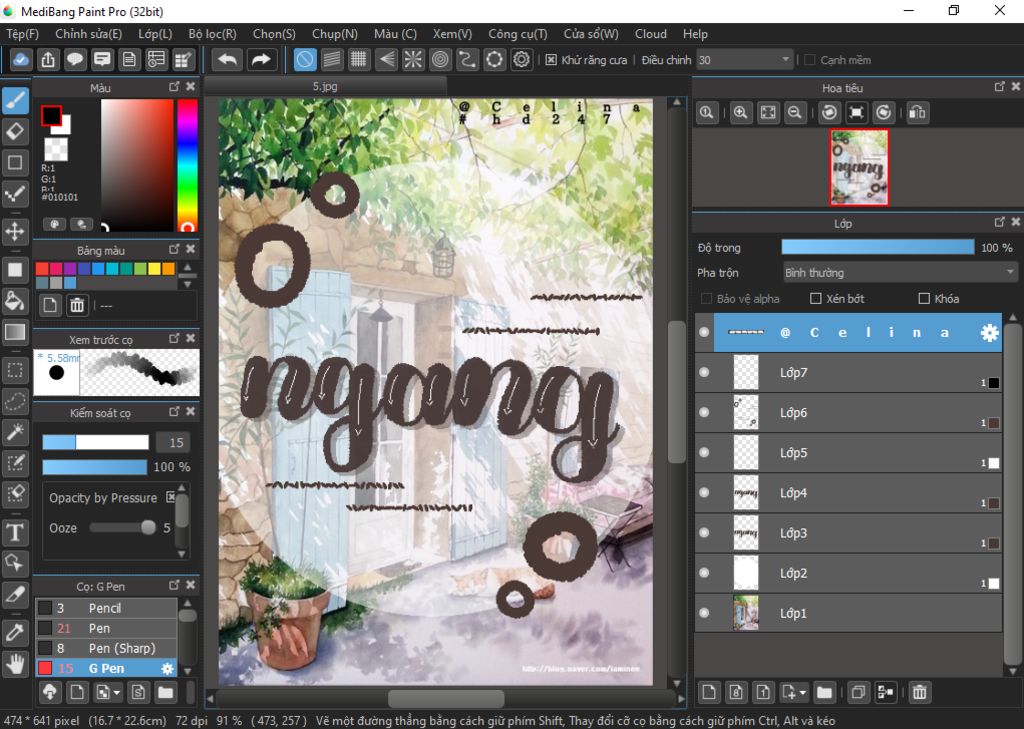Image resolution: width=1024 pixels, height=729 pixels.
Task: Open brush add dropdown arrow
Action: tap(117, 692)
